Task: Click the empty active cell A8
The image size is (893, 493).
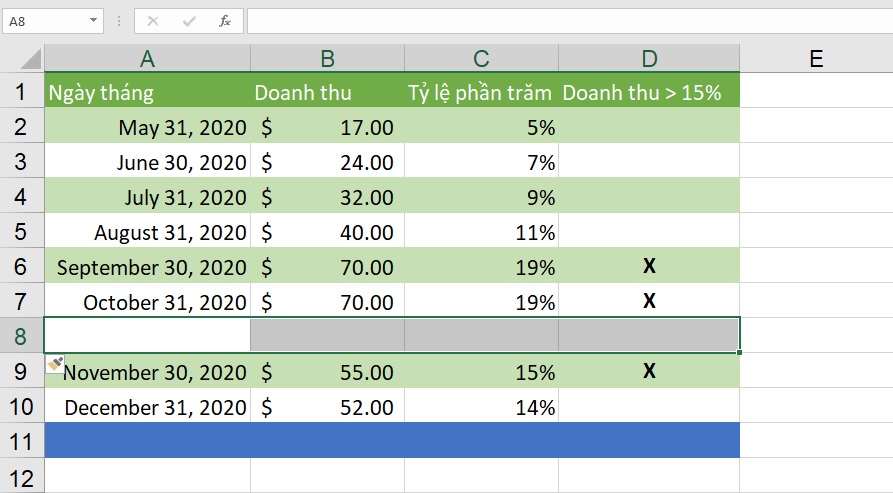Action: (148, 335)
